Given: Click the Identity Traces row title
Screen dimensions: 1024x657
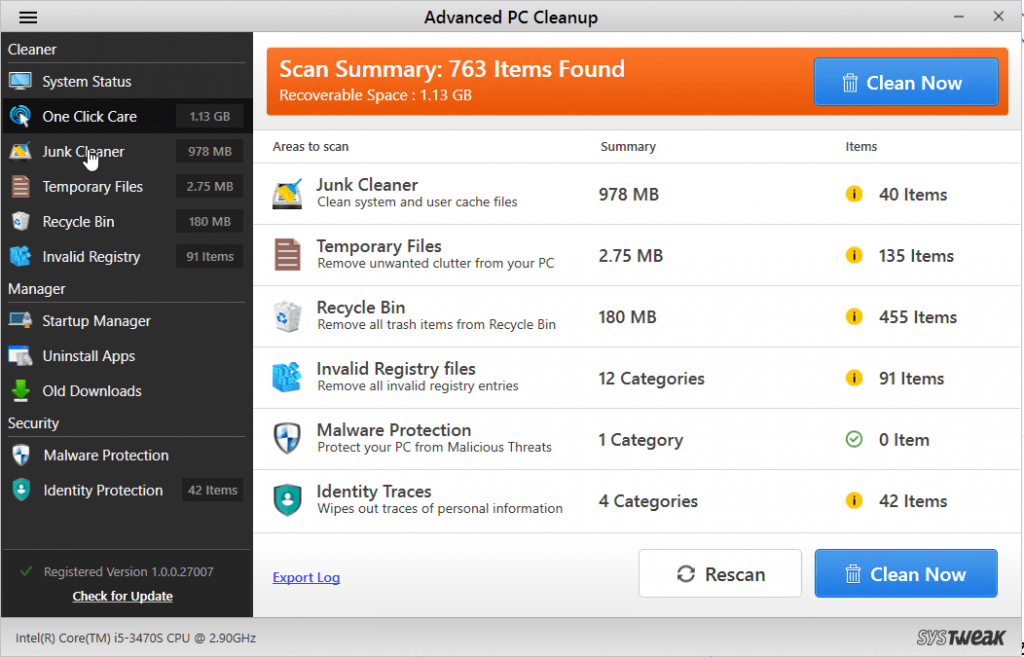Looking at the screenshot, I should tap(374, 491).
